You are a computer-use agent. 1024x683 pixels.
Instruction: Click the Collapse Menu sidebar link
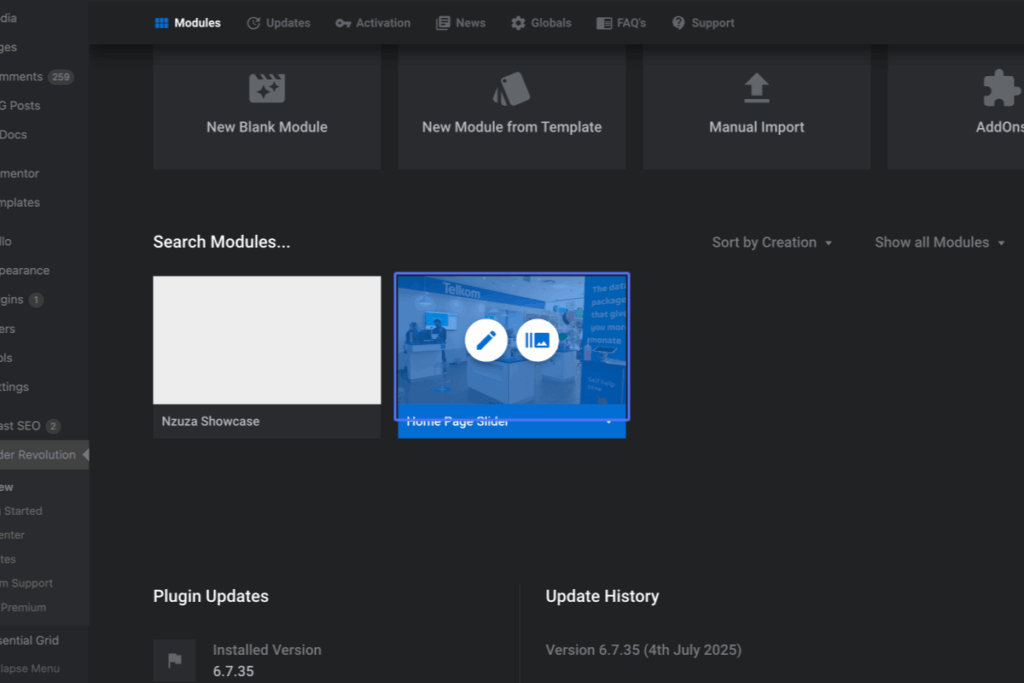(29, 669)
